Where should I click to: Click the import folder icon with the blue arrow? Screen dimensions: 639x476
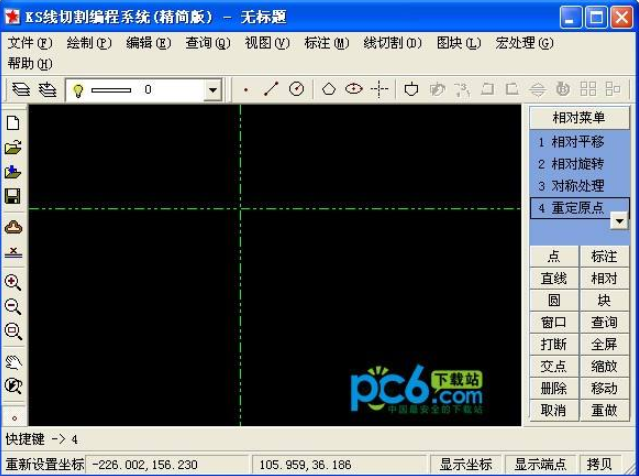[13, 172]
